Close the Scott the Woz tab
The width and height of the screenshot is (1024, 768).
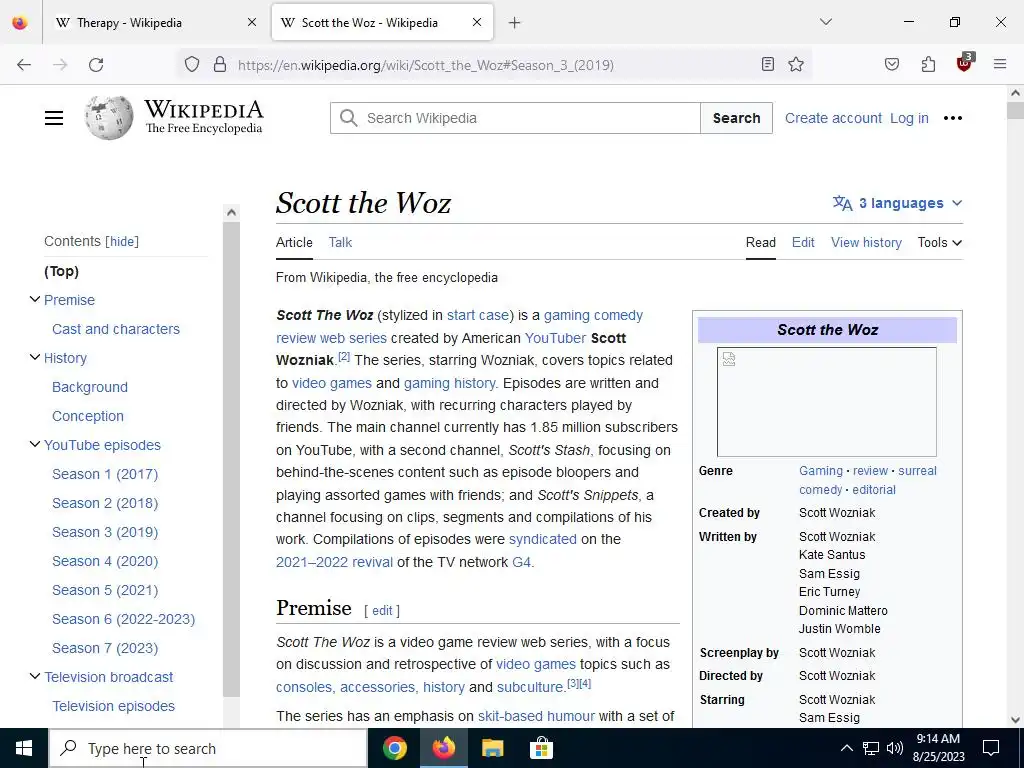coord(477,22)
